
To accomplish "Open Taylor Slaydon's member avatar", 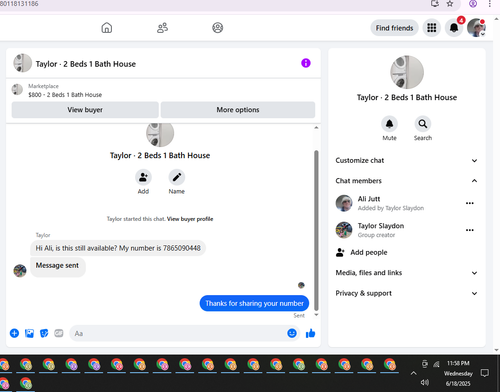I will (344, 230).
